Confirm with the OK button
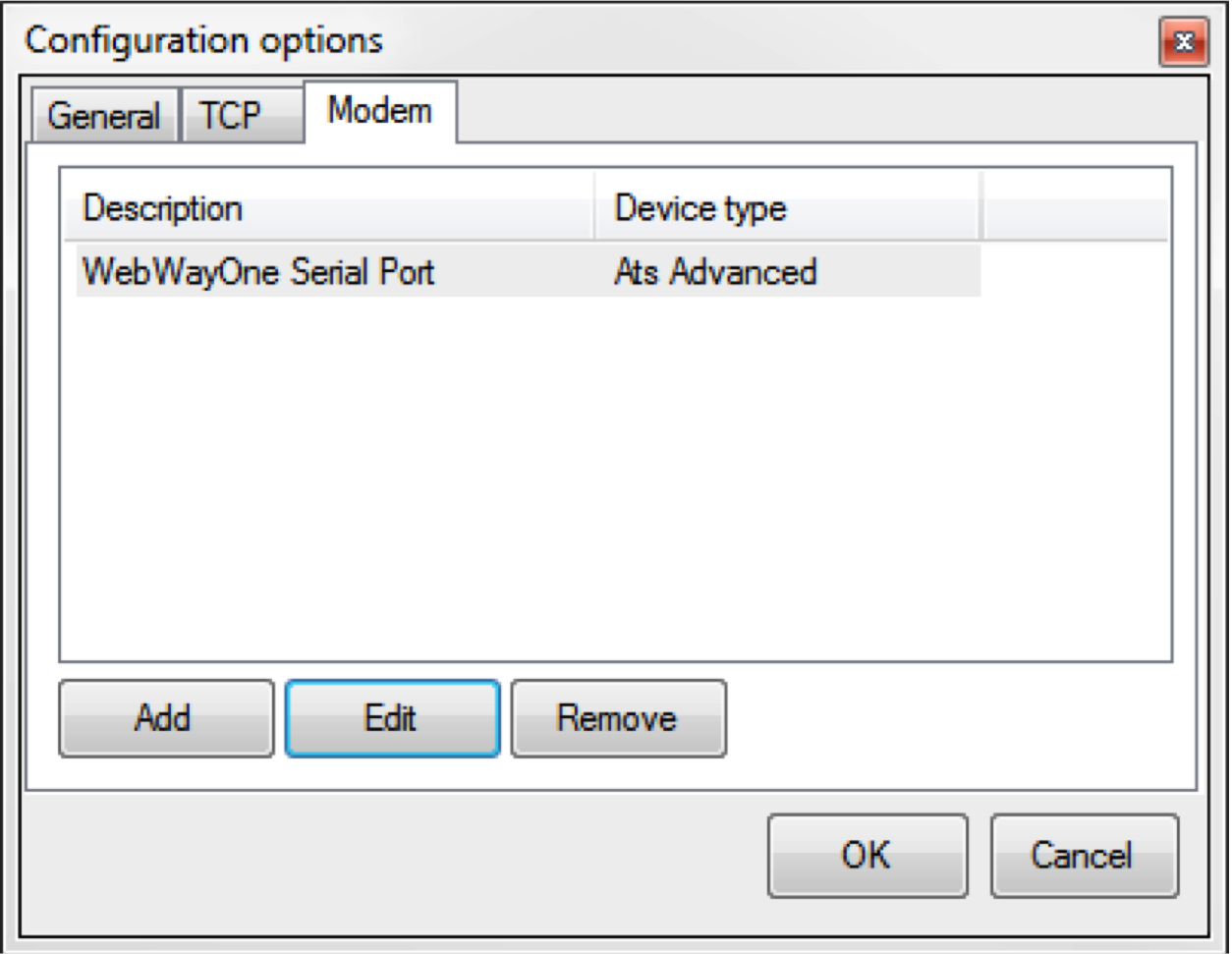The image size is (1232, 954). 867,855
